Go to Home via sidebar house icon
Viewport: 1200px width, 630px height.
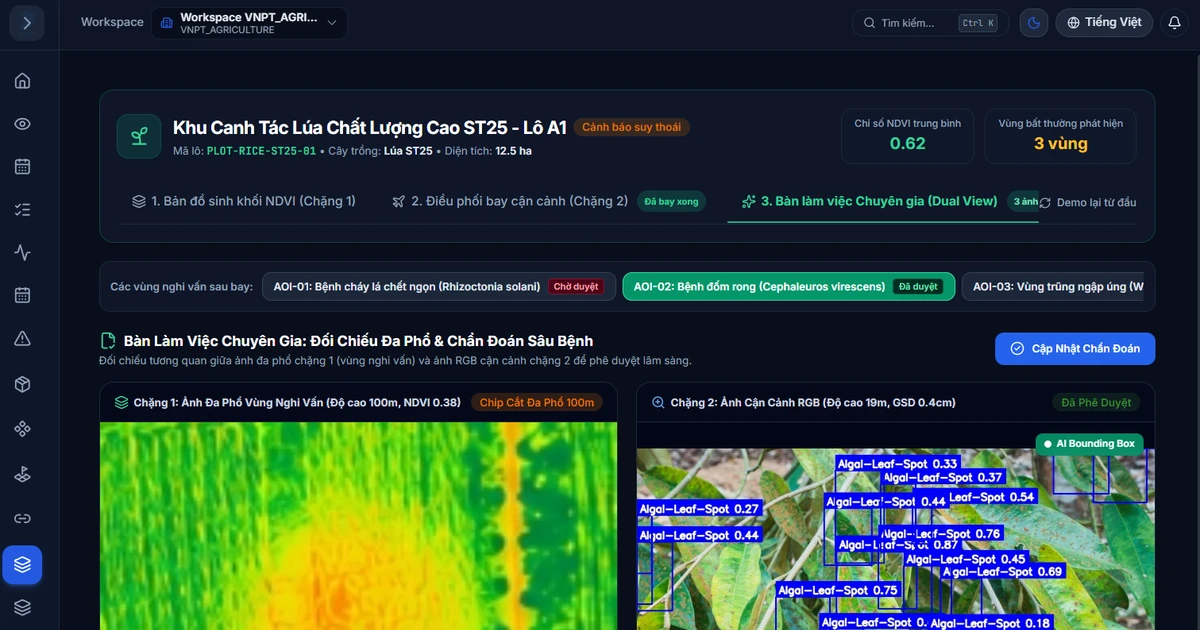tap(22, 80)
